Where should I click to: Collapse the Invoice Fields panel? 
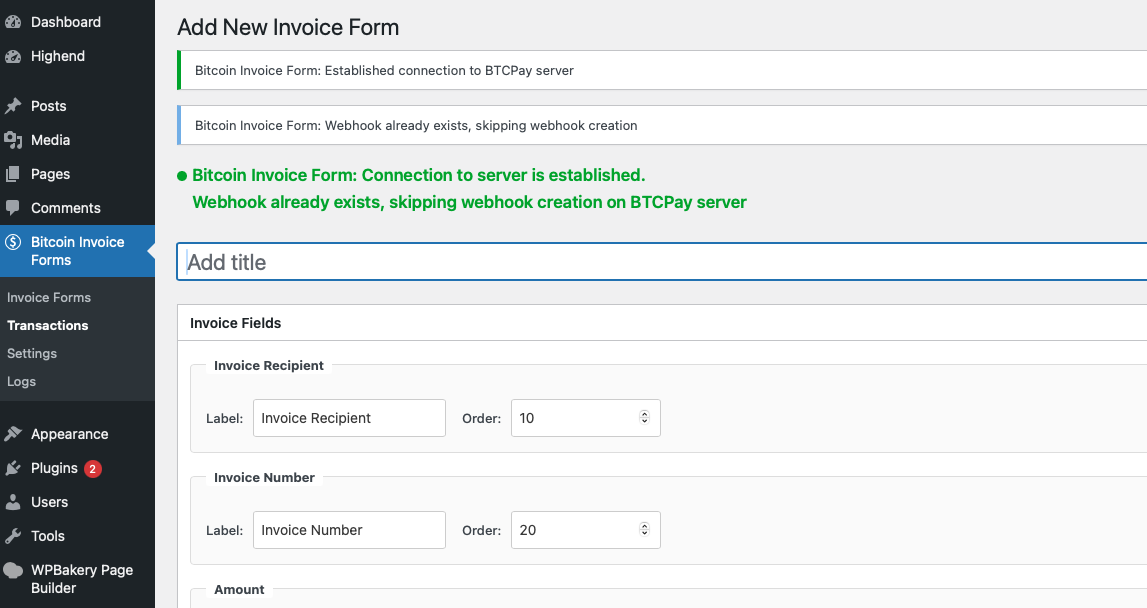(x=236, y=323)
